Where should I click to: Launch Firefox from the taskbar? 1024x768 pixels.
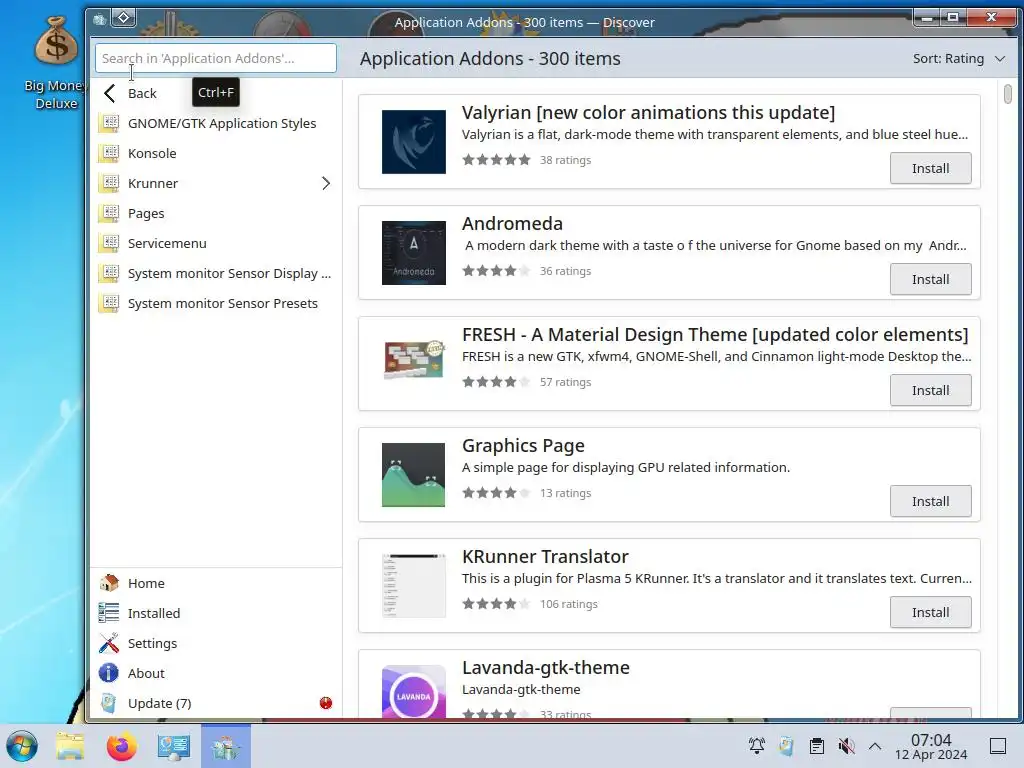point(121,746)
